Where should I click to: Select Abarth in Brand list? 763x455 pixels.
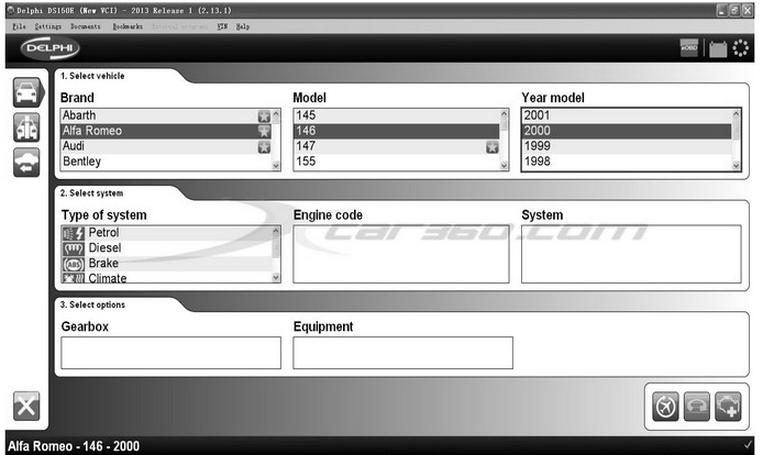[166, 116]
